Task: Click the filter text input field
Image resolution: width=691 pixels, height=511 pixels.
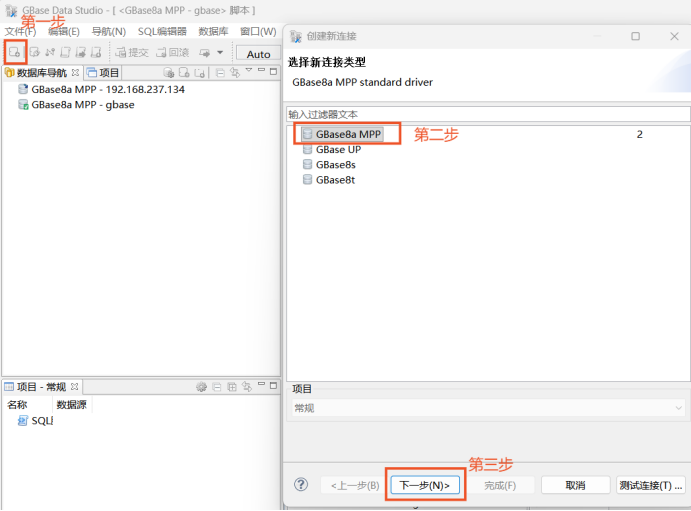Action: [x=488, y=115]
